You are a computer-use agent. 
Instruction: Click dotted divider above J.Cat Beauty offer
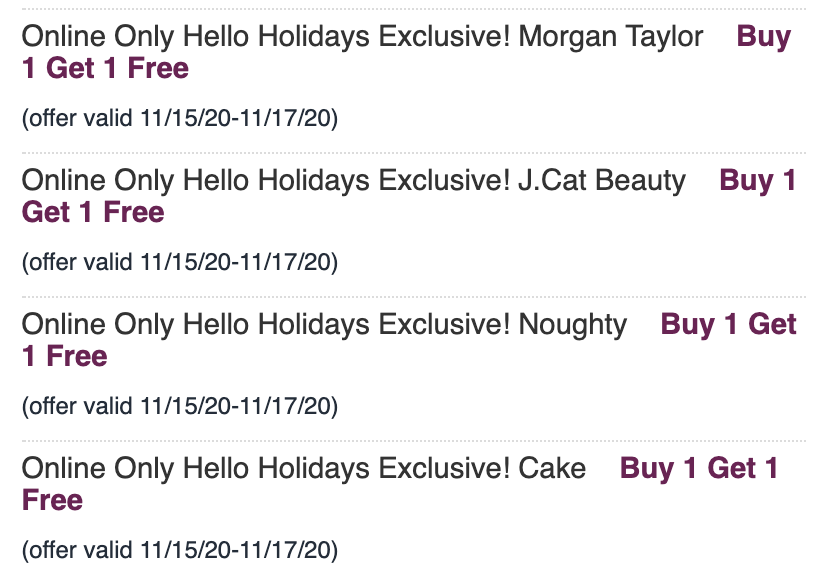pyautogui.click(x=414, y=153)
